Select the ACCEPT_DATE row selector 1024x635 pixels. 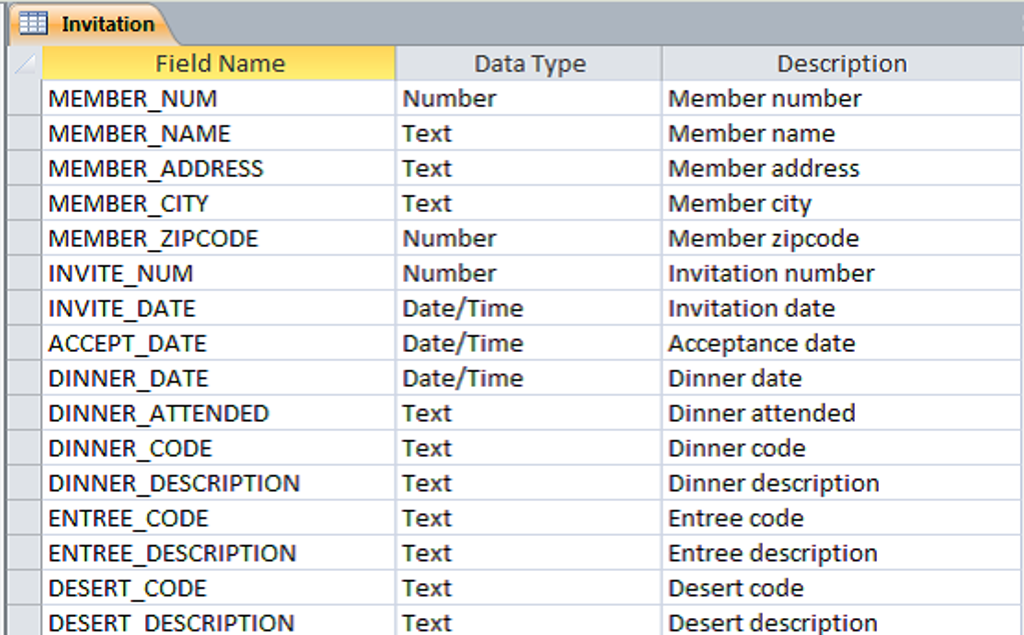pyautogui.click(x=25, y=344)
